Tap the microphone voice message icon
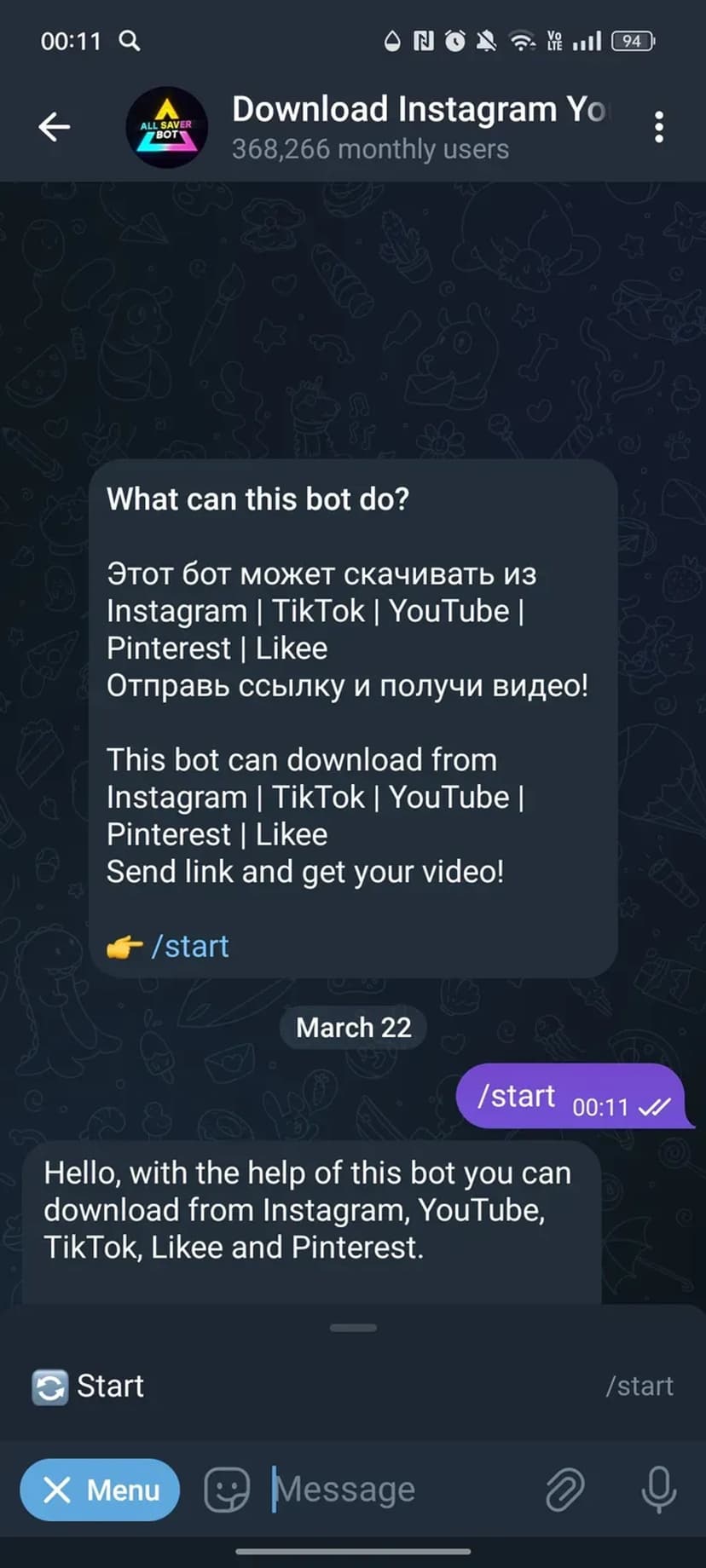Viewport: 706px width, 1568px height. [x=658, y=1490]
